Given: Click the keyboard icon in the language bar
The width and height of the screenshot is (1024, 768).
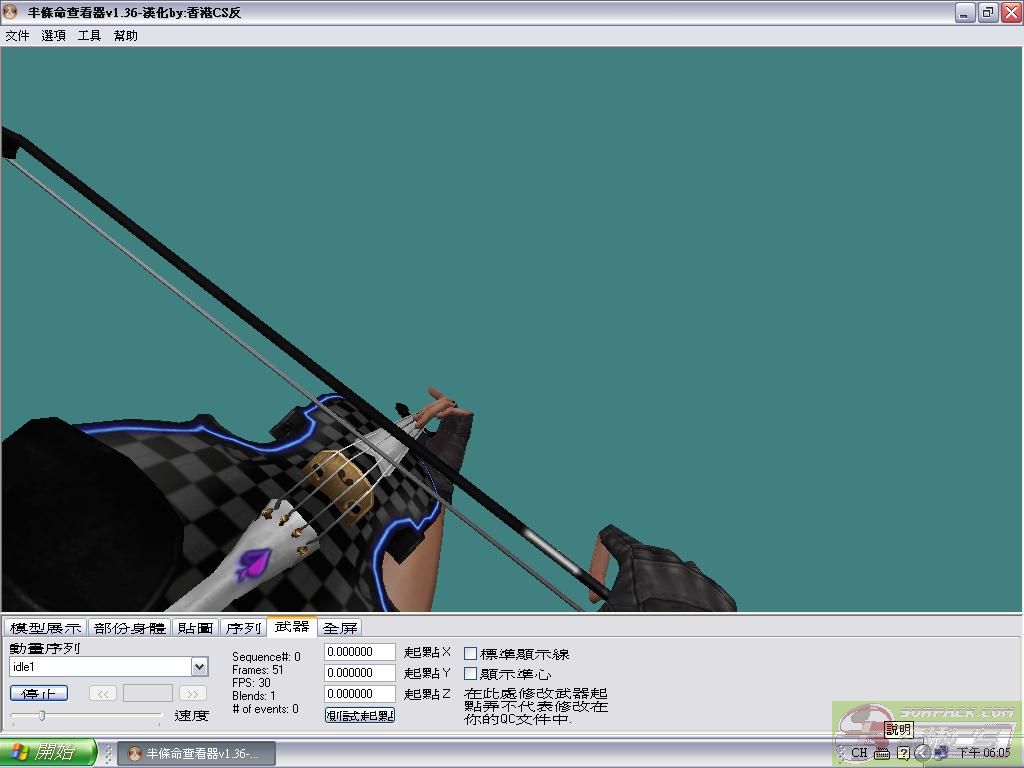Looking at the screenshot, I should pyautogui.click(x=881, y=753).
